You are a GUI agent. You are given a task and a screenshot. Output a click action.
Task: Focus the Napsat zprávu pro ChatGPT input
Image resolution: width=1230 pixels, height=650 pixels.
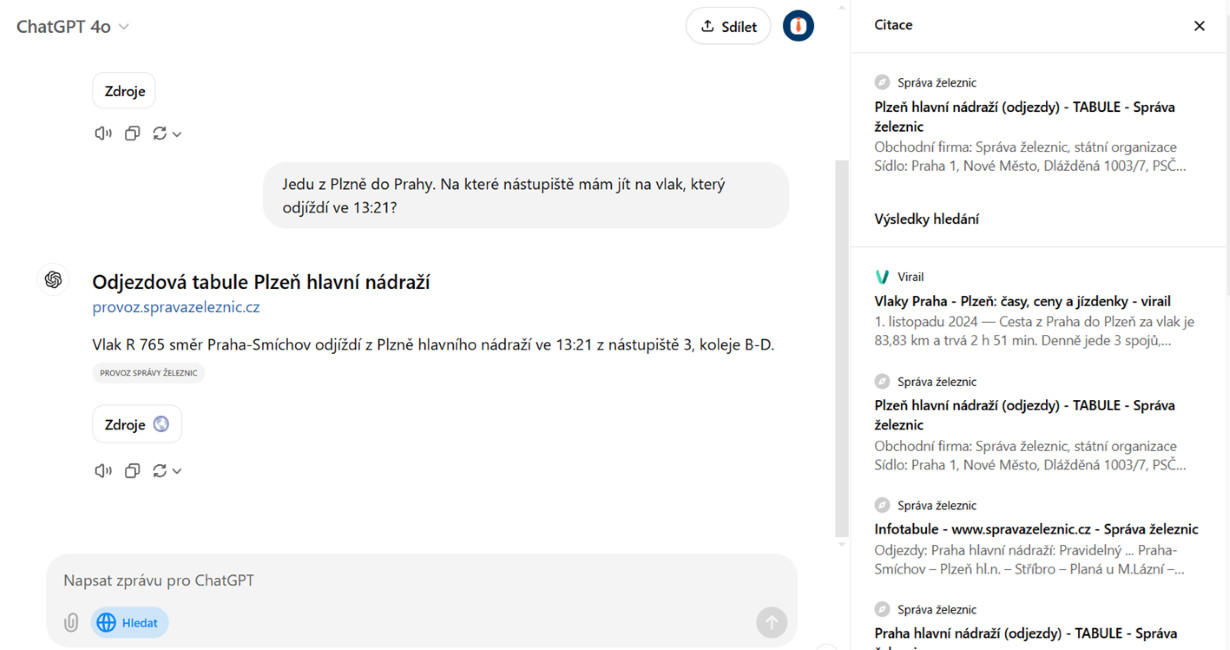420,580
